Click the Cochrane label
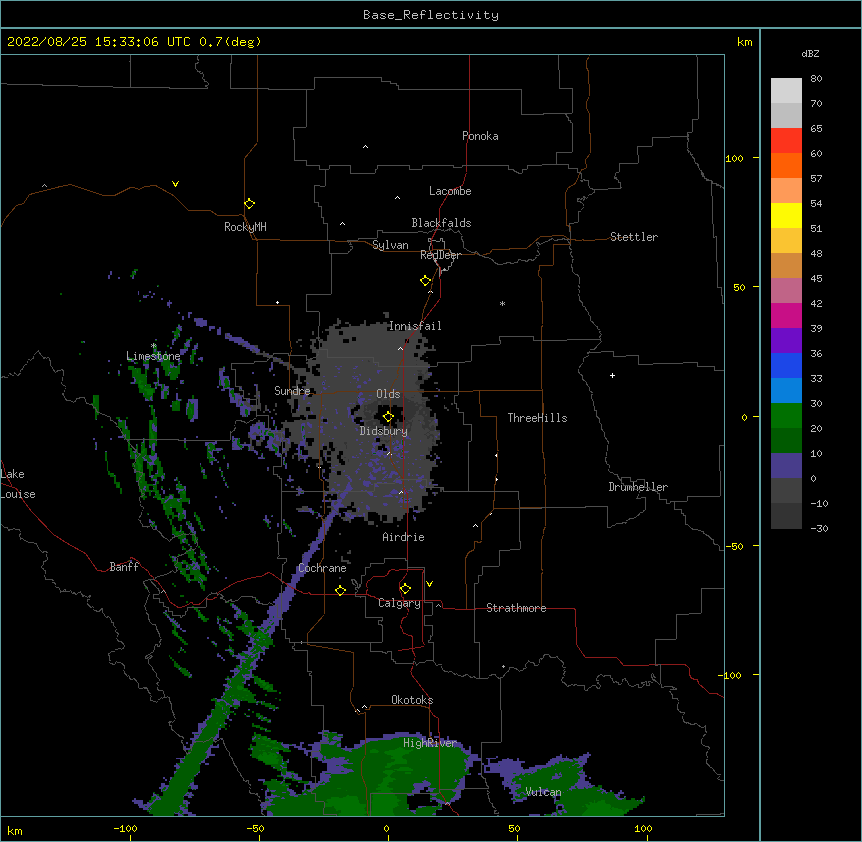 [322, 568]
